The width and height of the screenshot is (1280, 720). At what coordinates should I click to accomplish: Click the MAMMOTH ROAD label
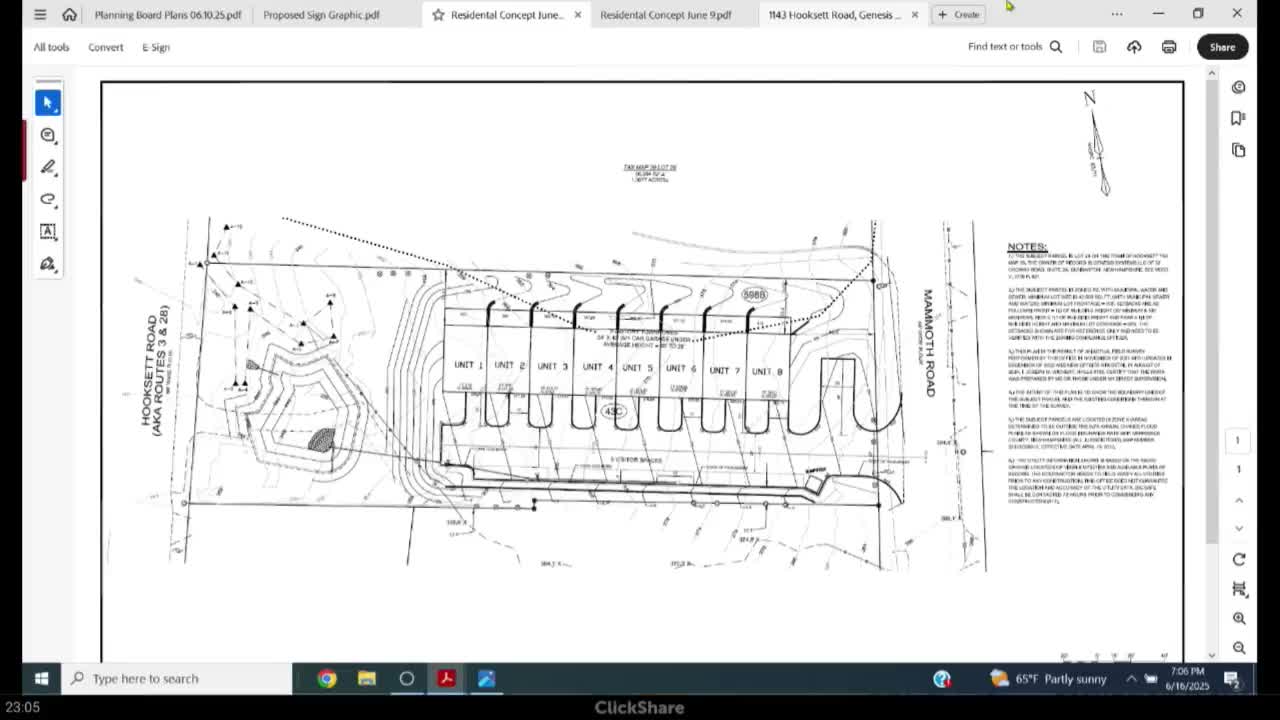[928, 343]
